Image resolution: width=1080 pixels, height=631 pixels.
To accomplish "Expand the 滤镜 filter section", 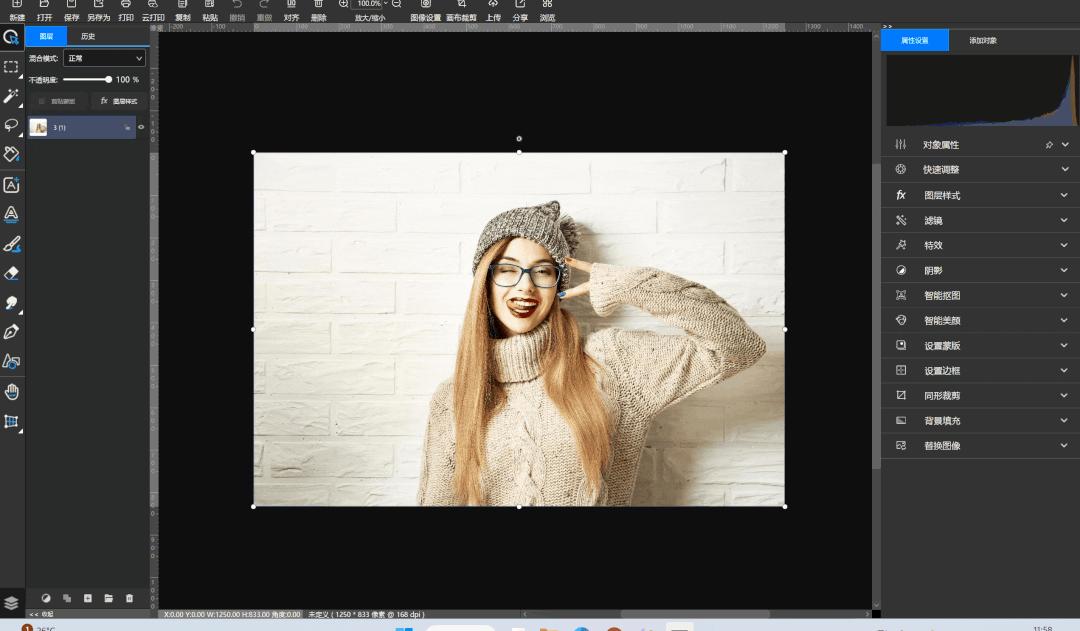I will [1064, 220].
